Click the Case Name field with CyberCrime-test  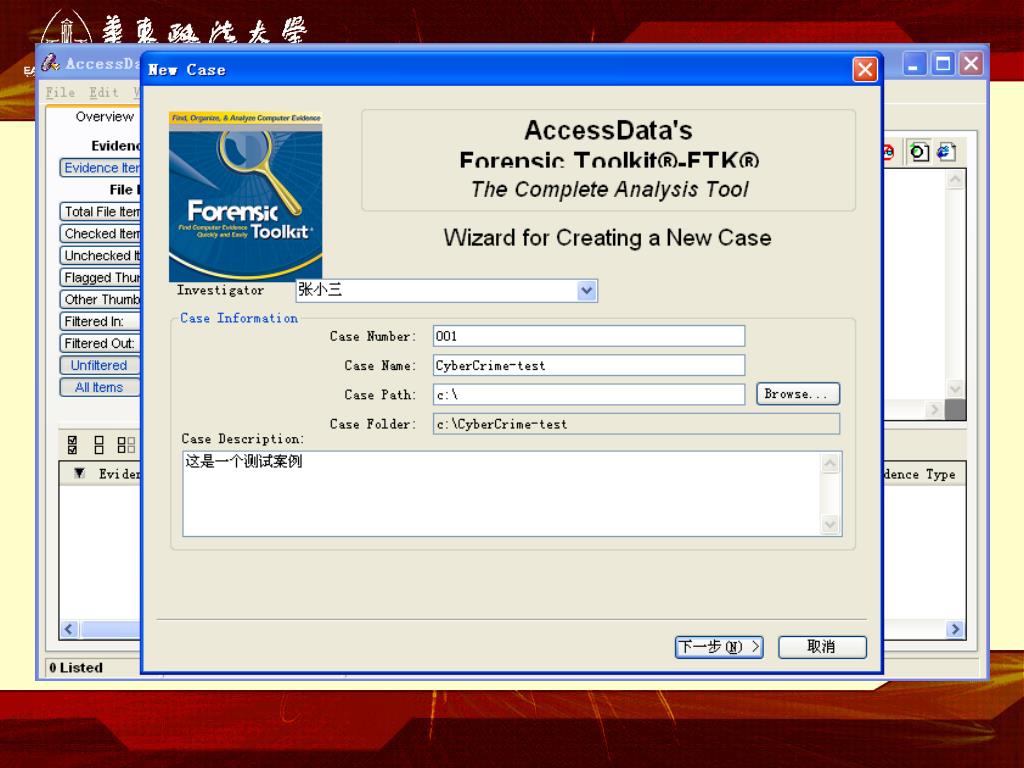pyautogui.click(x=588, y=366)
